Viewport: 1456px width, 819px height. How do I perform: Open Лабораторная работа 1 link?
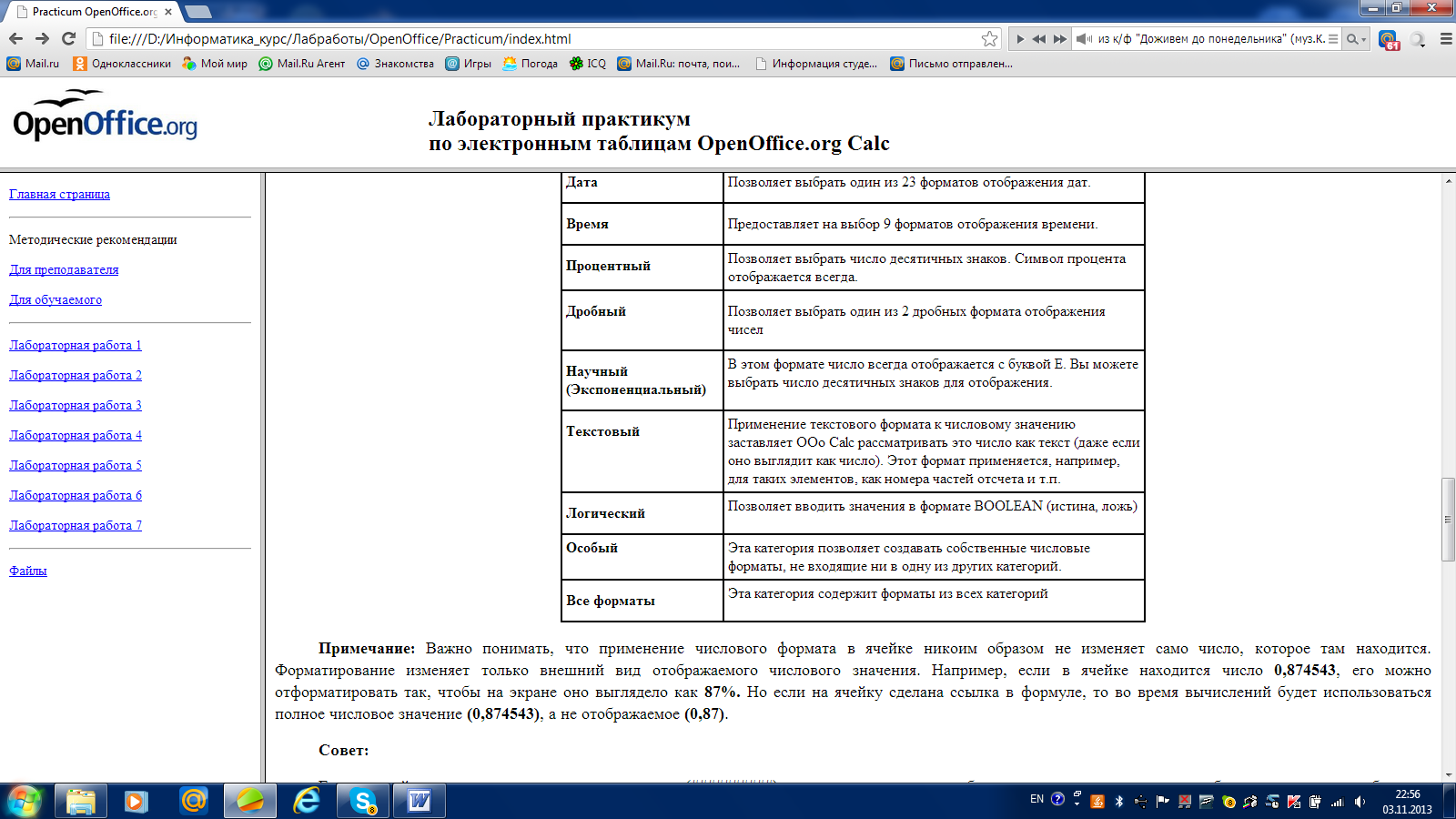coord(76,345)
